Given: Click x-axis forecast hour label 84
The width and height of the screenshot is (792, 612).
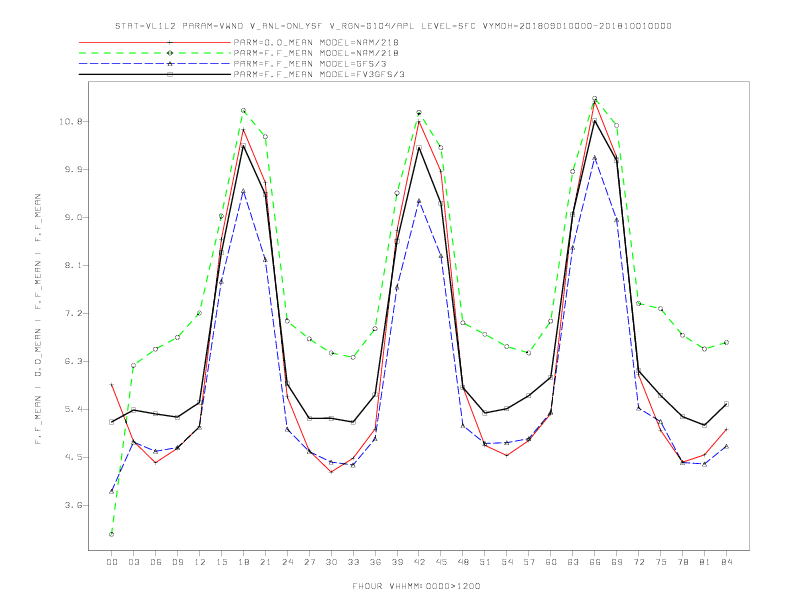Looking at the screenshot, I should pyautogui.click(x=727, y=562).
